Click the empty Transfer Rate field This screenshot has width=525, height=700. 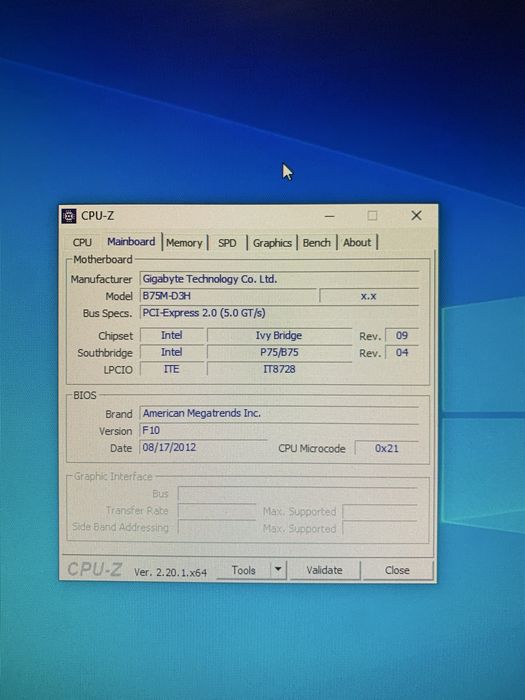(x=217, y=511)
